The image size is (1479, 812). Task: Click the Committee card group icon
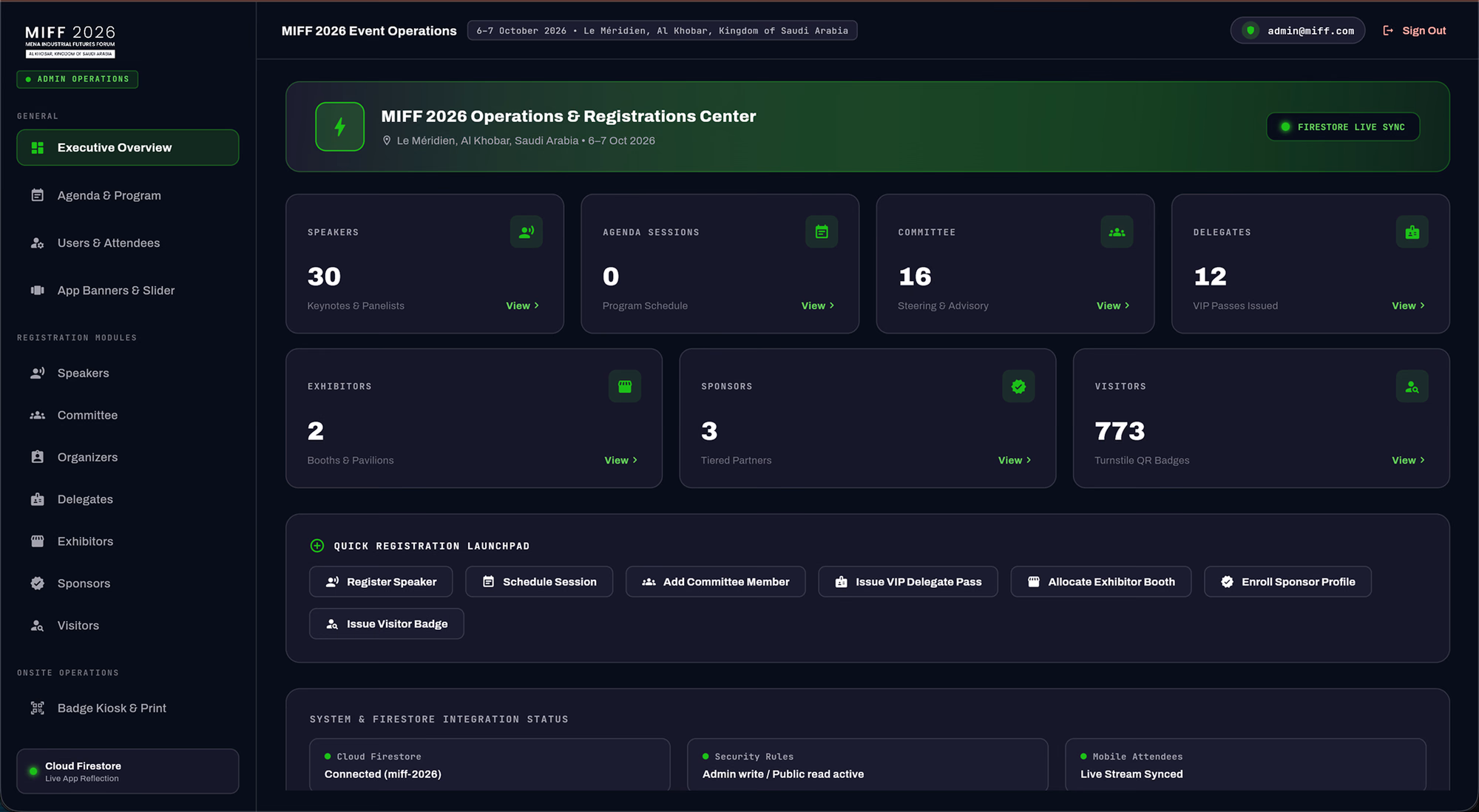tap(1117, 231)
